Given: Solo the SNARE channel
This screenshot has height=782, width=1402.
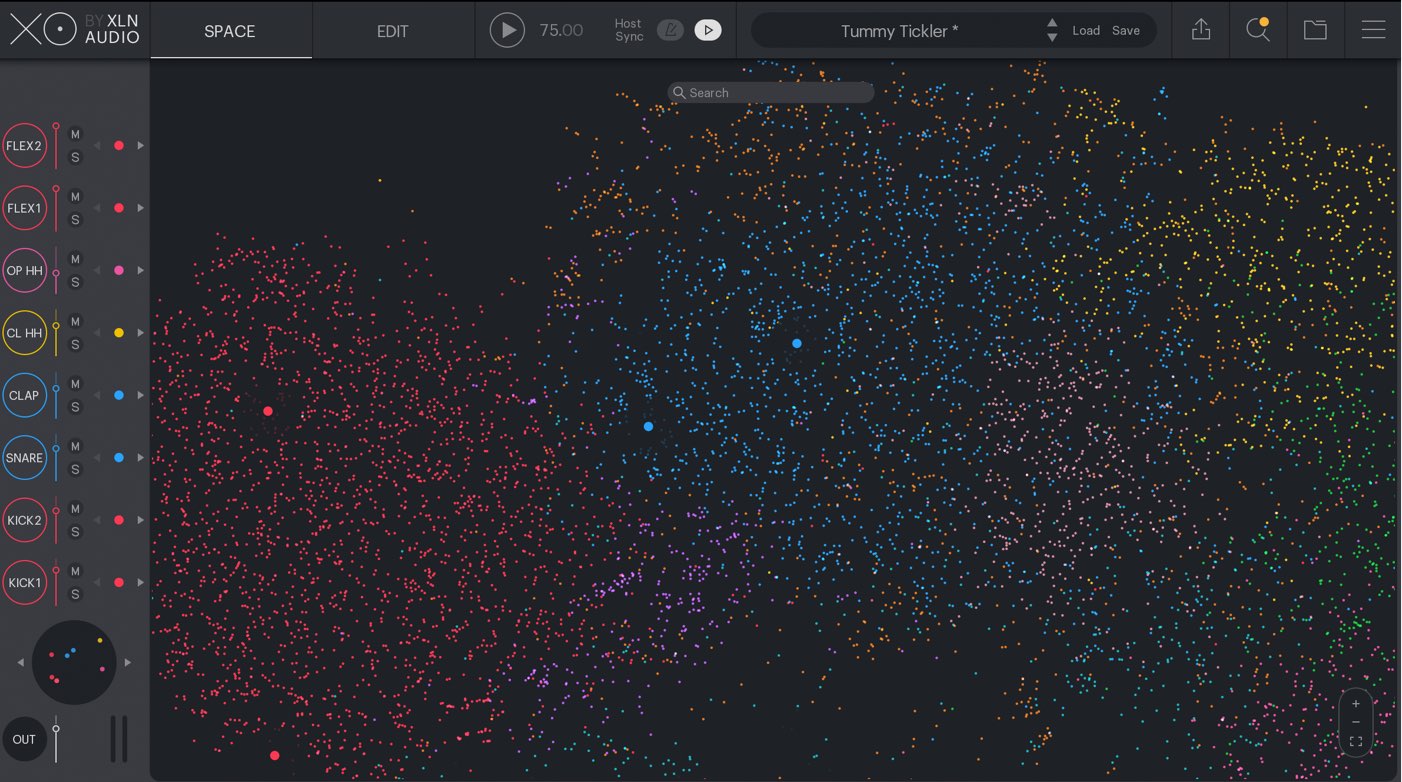Looking at the screenshot, I should (x=75, y=470).
